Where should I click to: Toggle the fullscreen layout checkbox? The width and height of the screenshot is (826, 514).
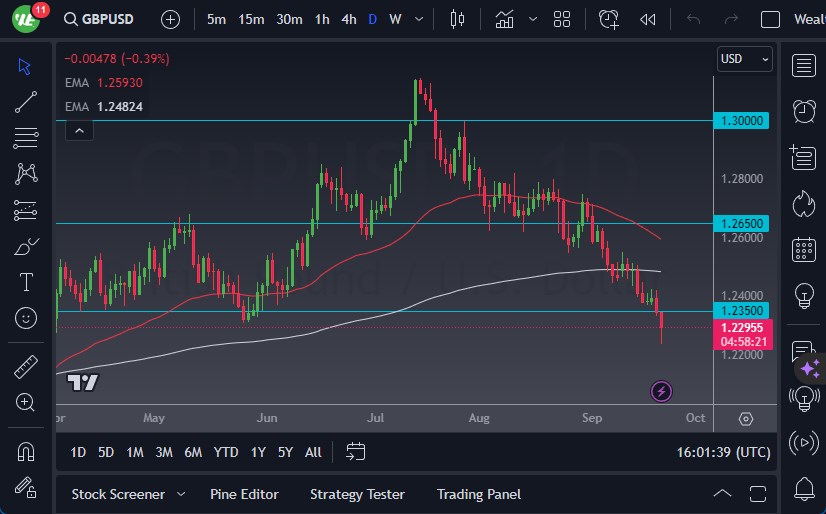click(770, 19)
